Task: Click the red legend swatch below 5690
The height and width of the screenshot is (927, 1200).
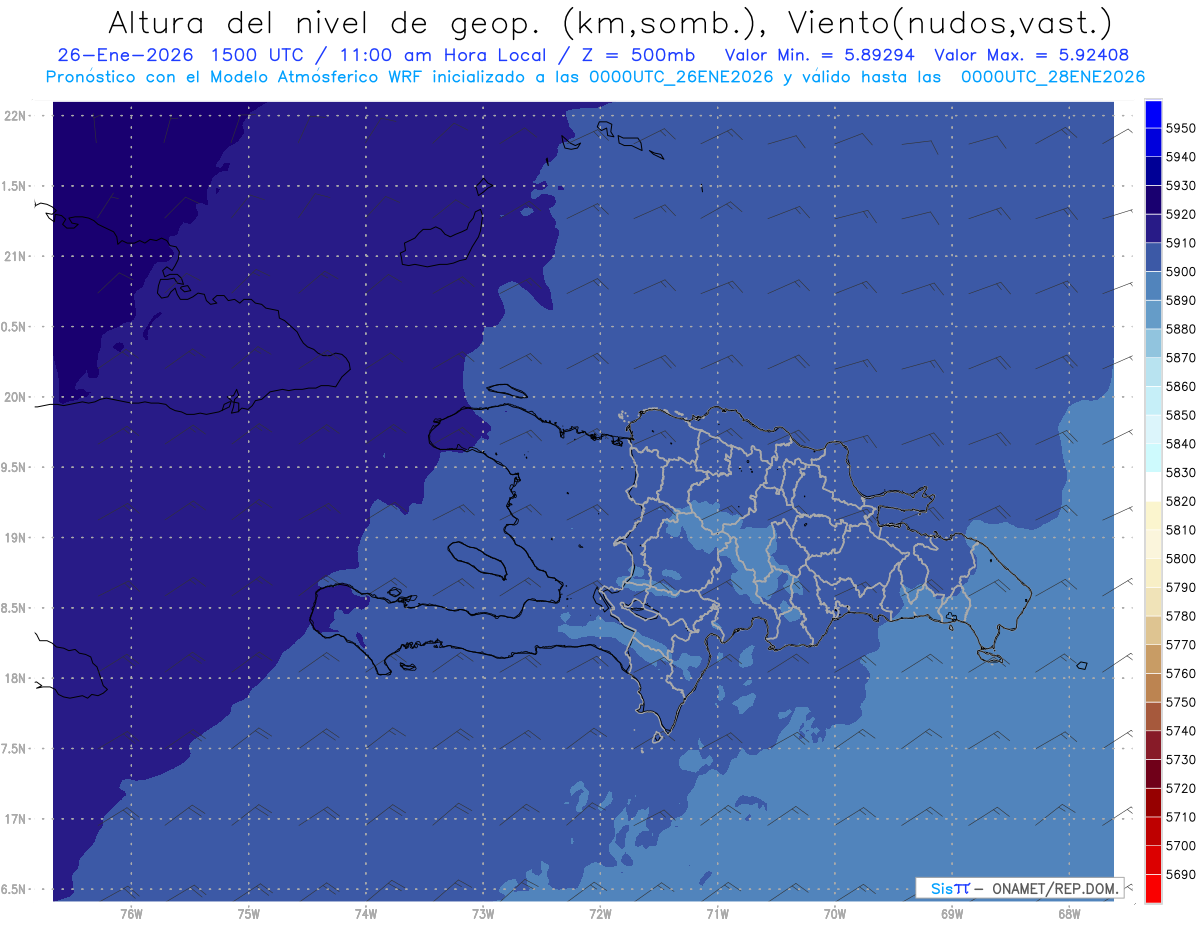Action: 1153,888
